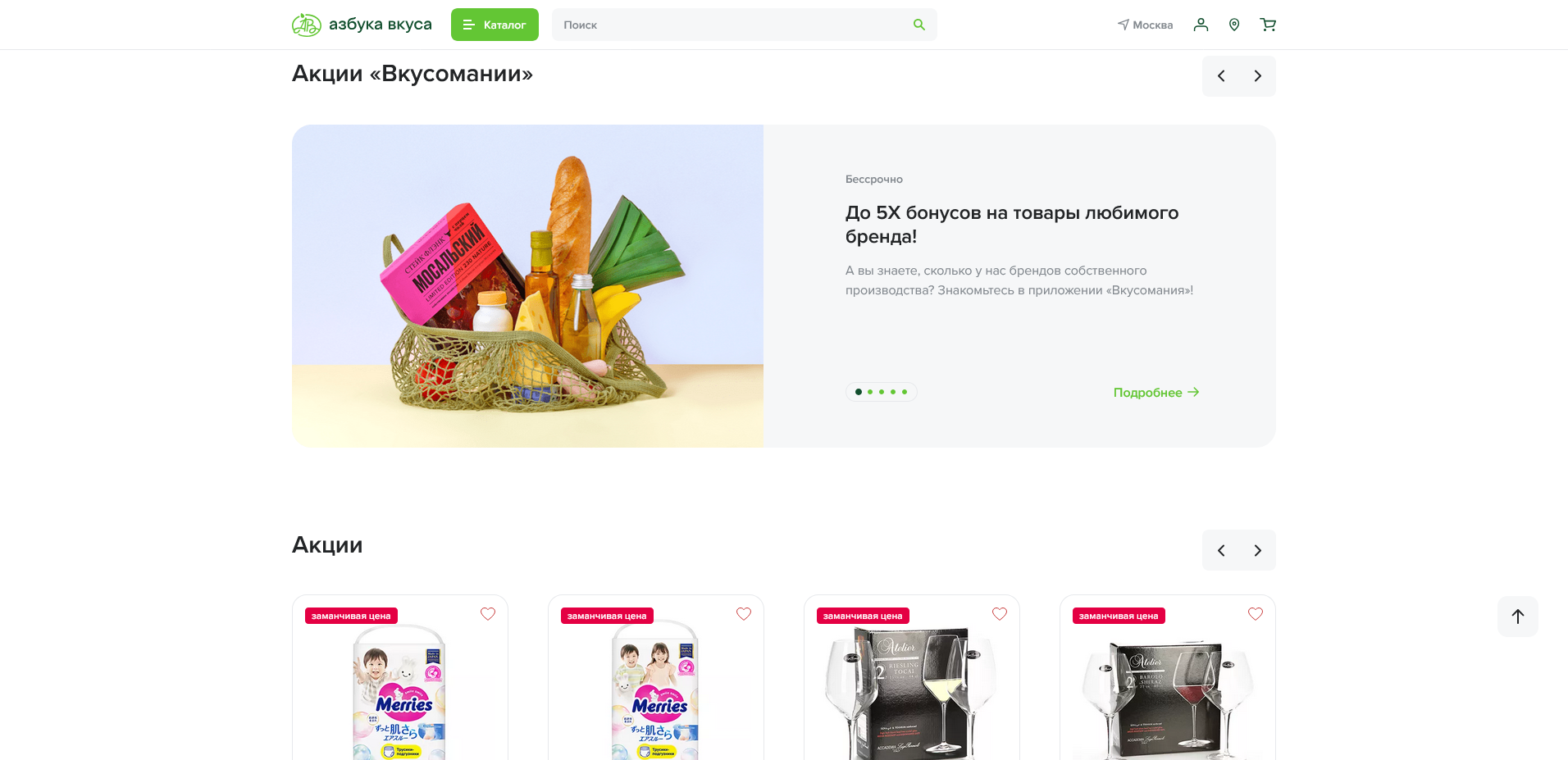This screenshot has height=760, width=1568.
Task: Show next Вкусомания promo slide
Action: pos(1257,76)
